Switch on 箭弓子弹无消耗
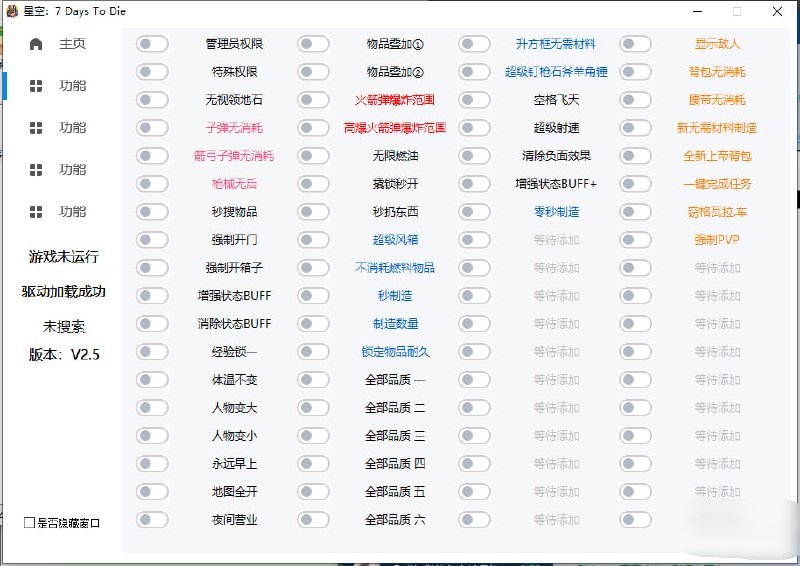Screen dimensions: 800x566 [x=152, y=156]
